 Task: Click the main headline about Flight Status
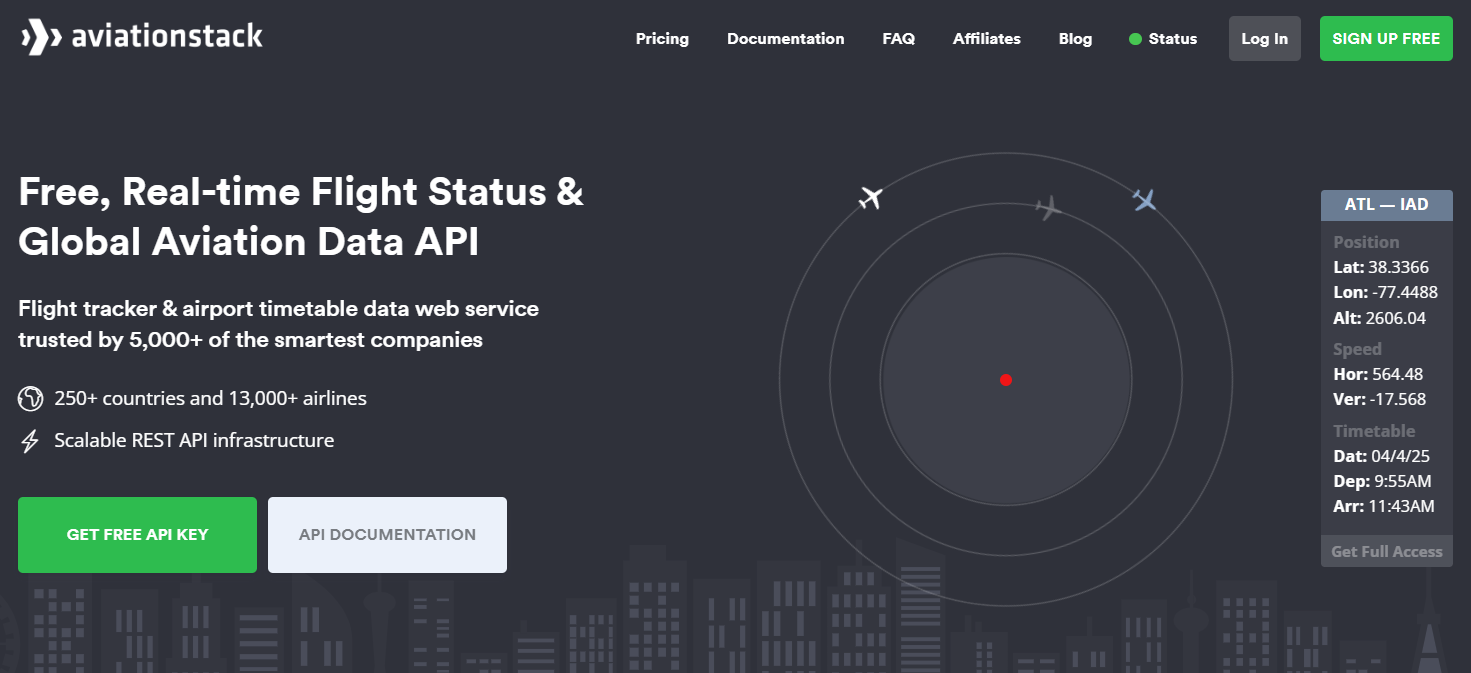point(301,217)
